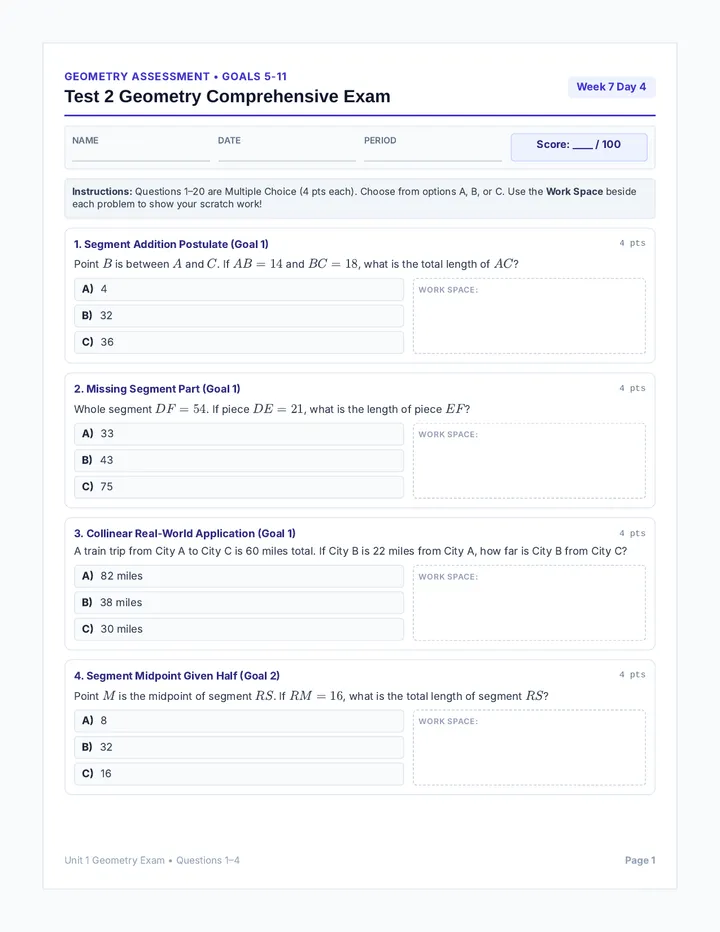Click title 'Test 2 Geometry Comprehensive Exam'

pyautogui.click(x=227, y=96)
